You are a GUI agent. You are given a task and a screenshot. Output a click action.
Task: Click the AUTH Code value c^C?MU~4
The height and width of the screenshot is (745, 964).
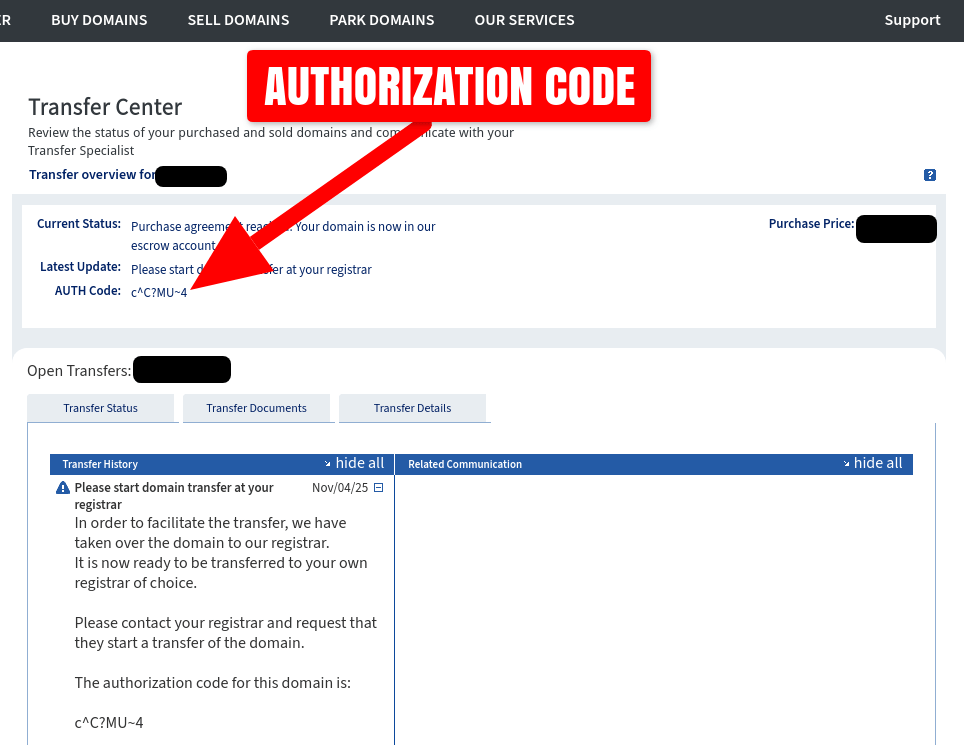tap(159, 292)
